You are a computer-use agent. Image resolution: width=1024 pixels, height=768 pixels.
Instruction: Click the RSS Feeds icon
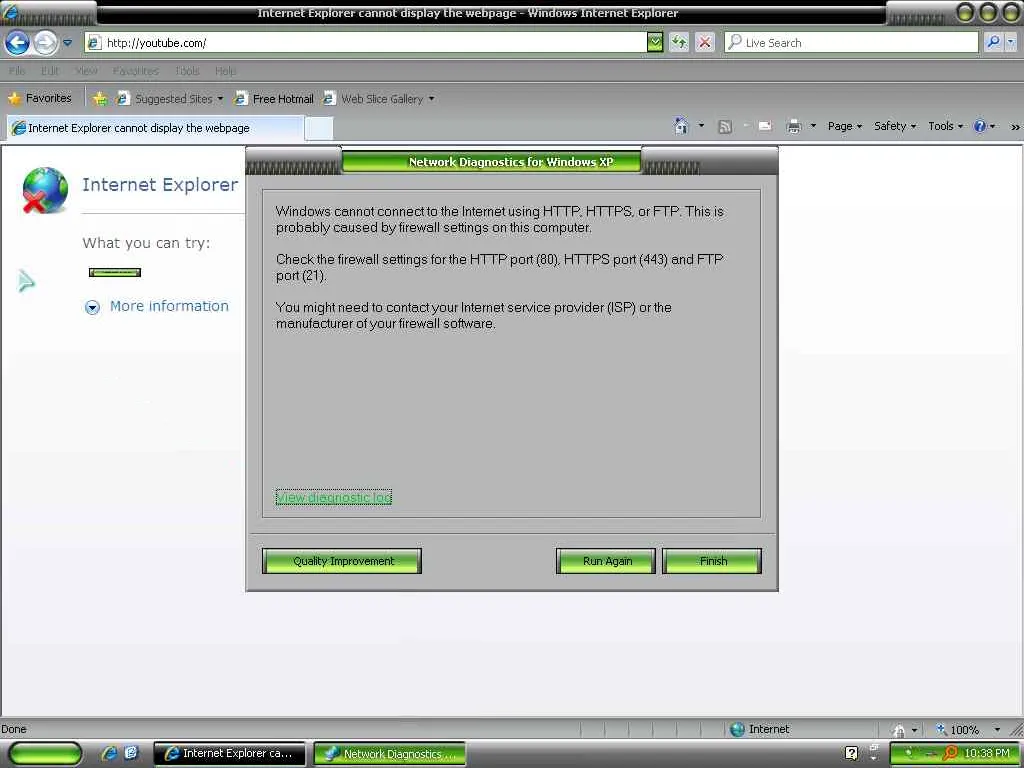pyautogui.click(x=724, y=127)
